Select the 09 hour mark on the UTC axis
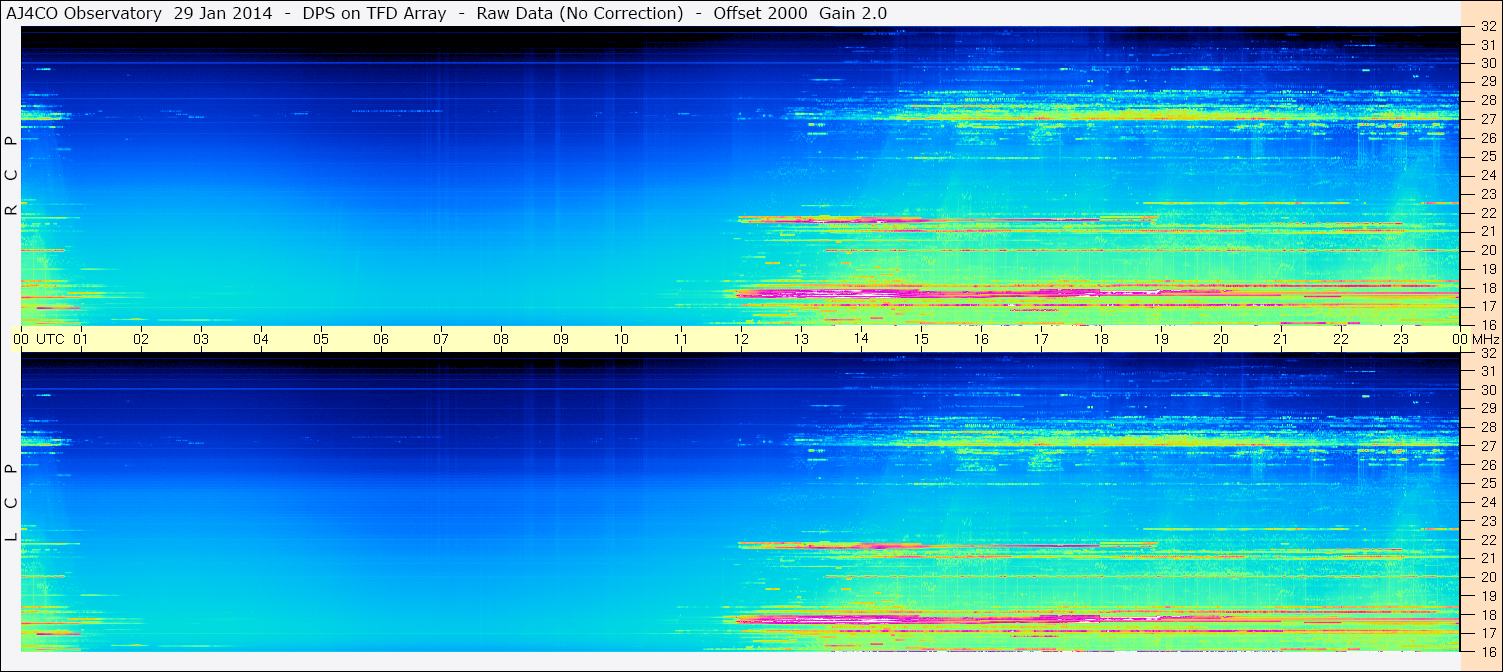1503x672 pixels. point(561,339)
